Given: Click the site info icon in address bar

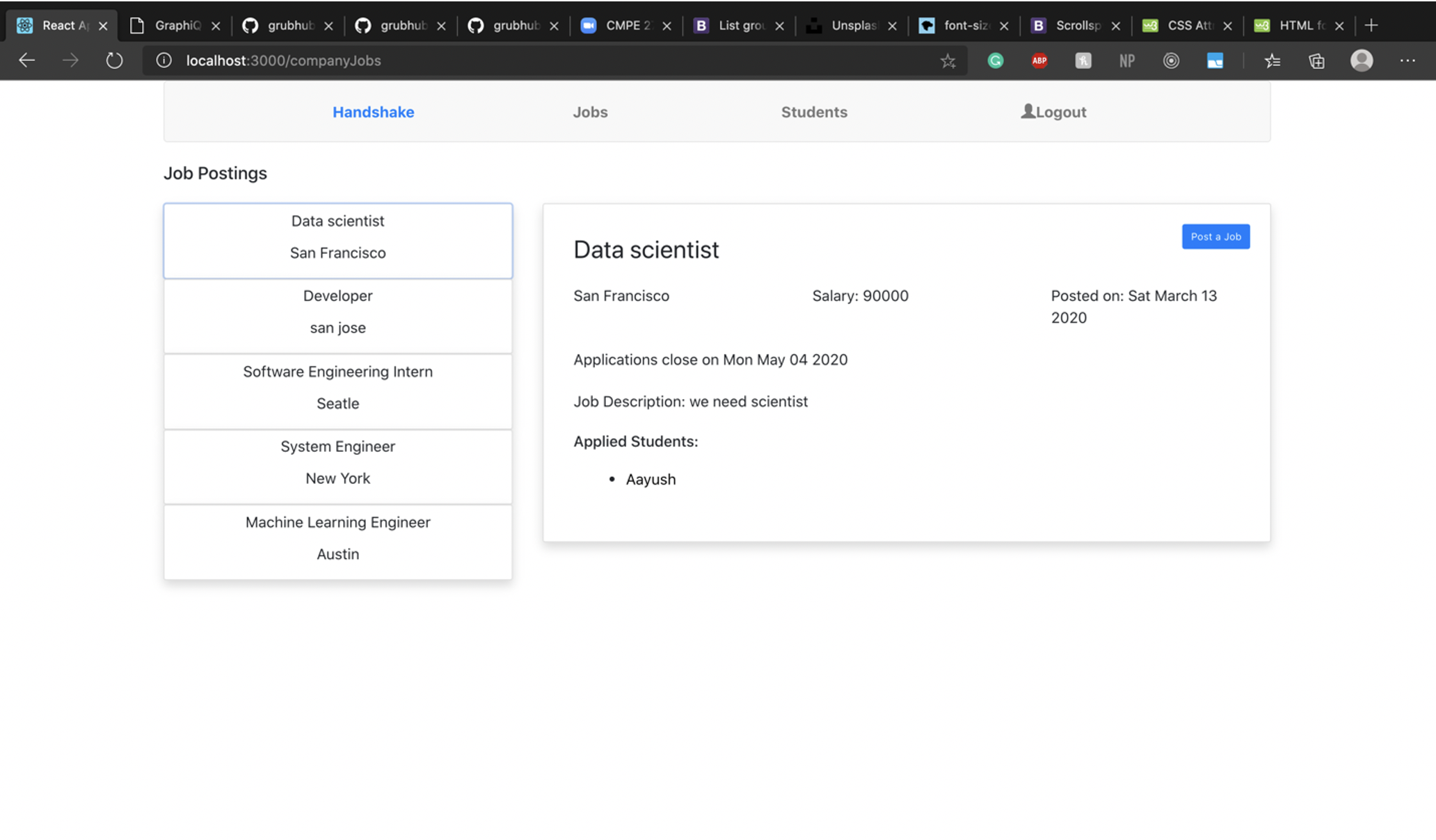Looking at the screenshot, I should click(x=163, y=60).
